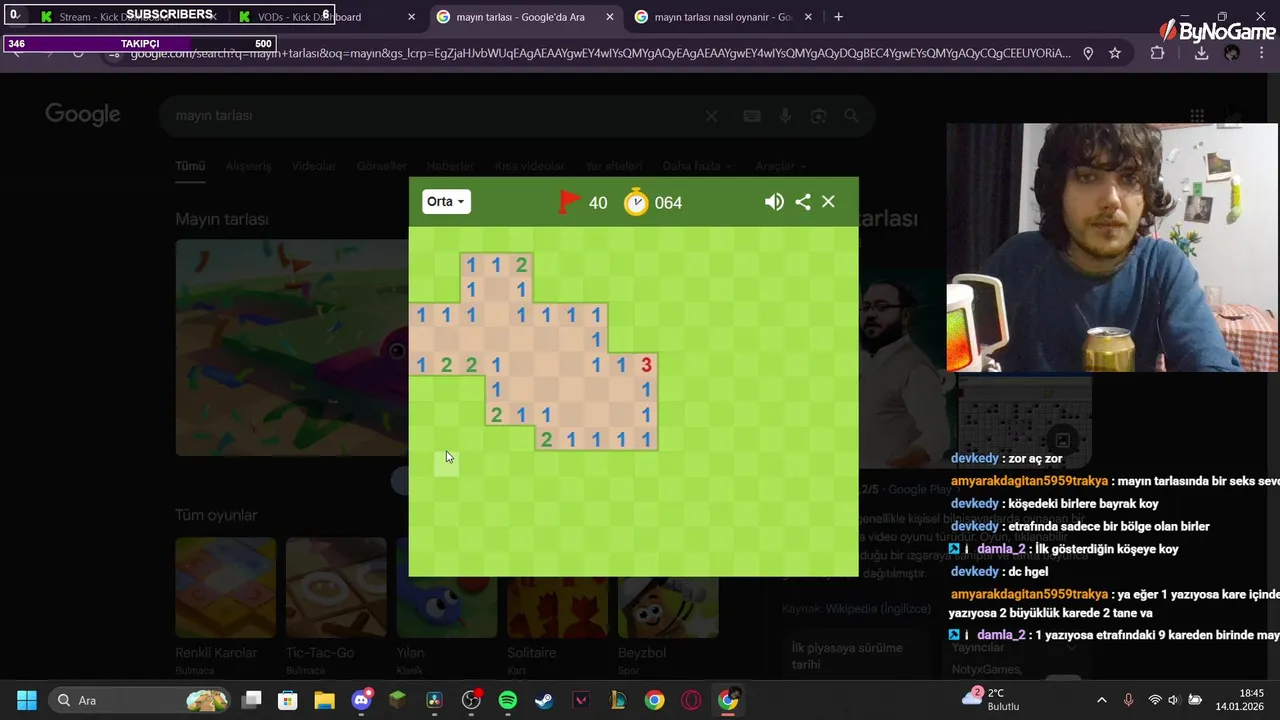
Task: Click the stopwatch timer icon
Action: tap(637, 202)
